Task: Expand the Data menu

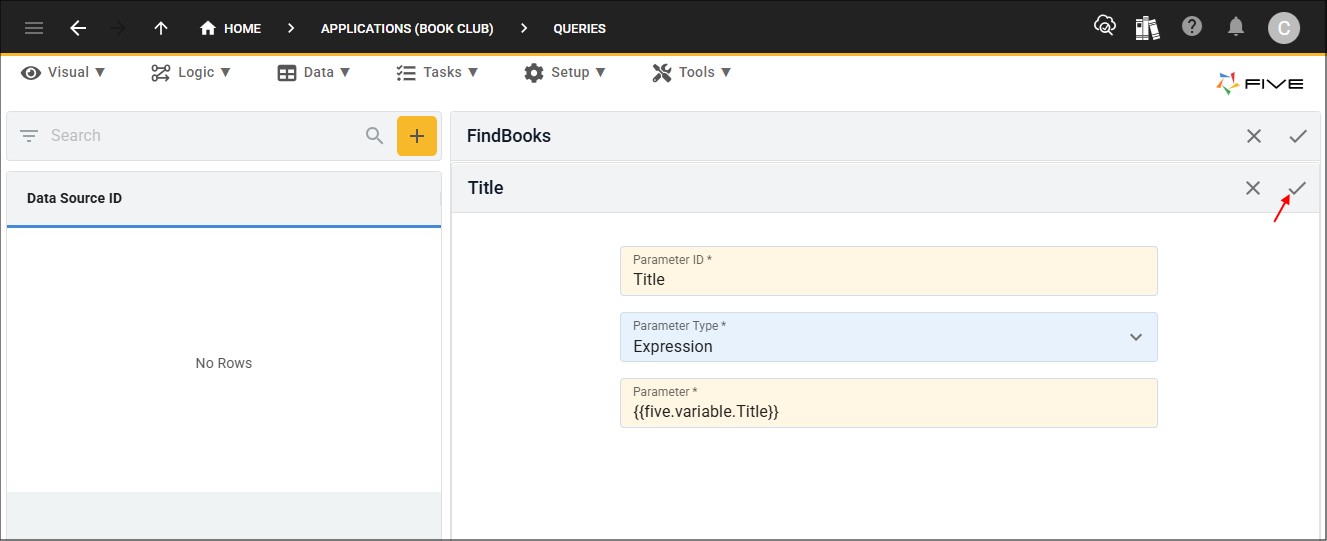Action: pyautogui.click(x=314, y=72)
